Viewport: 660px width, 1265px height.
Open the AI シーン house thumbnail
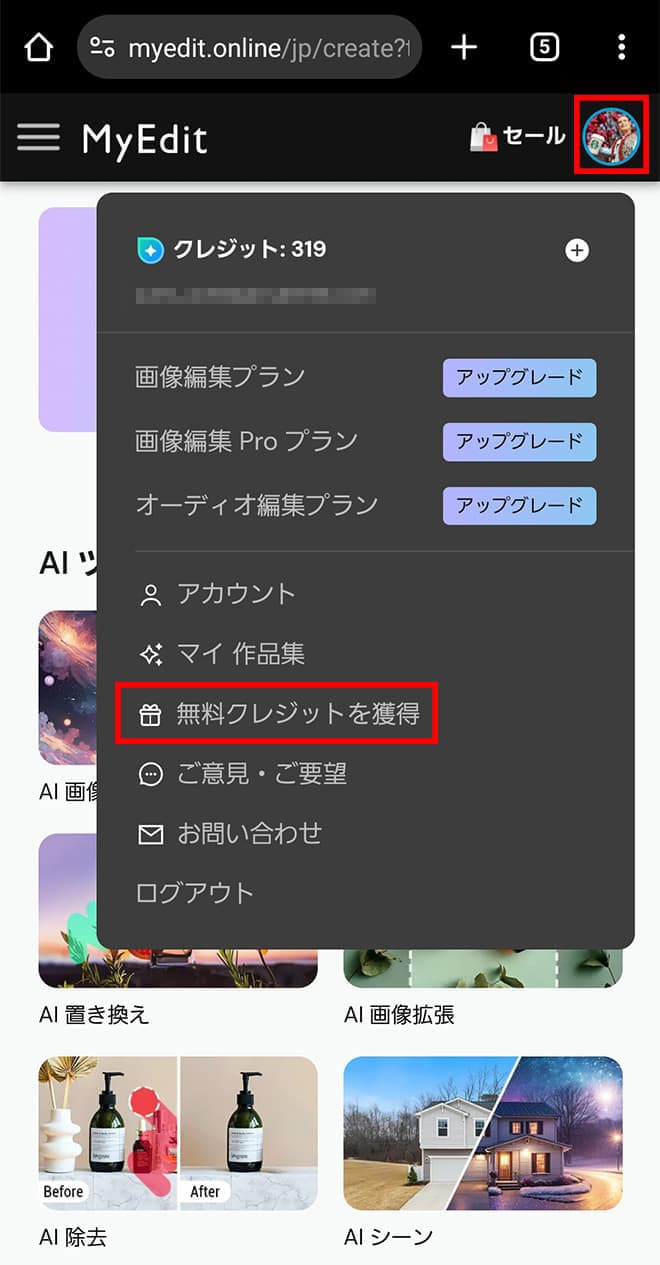pos(483,1133)
